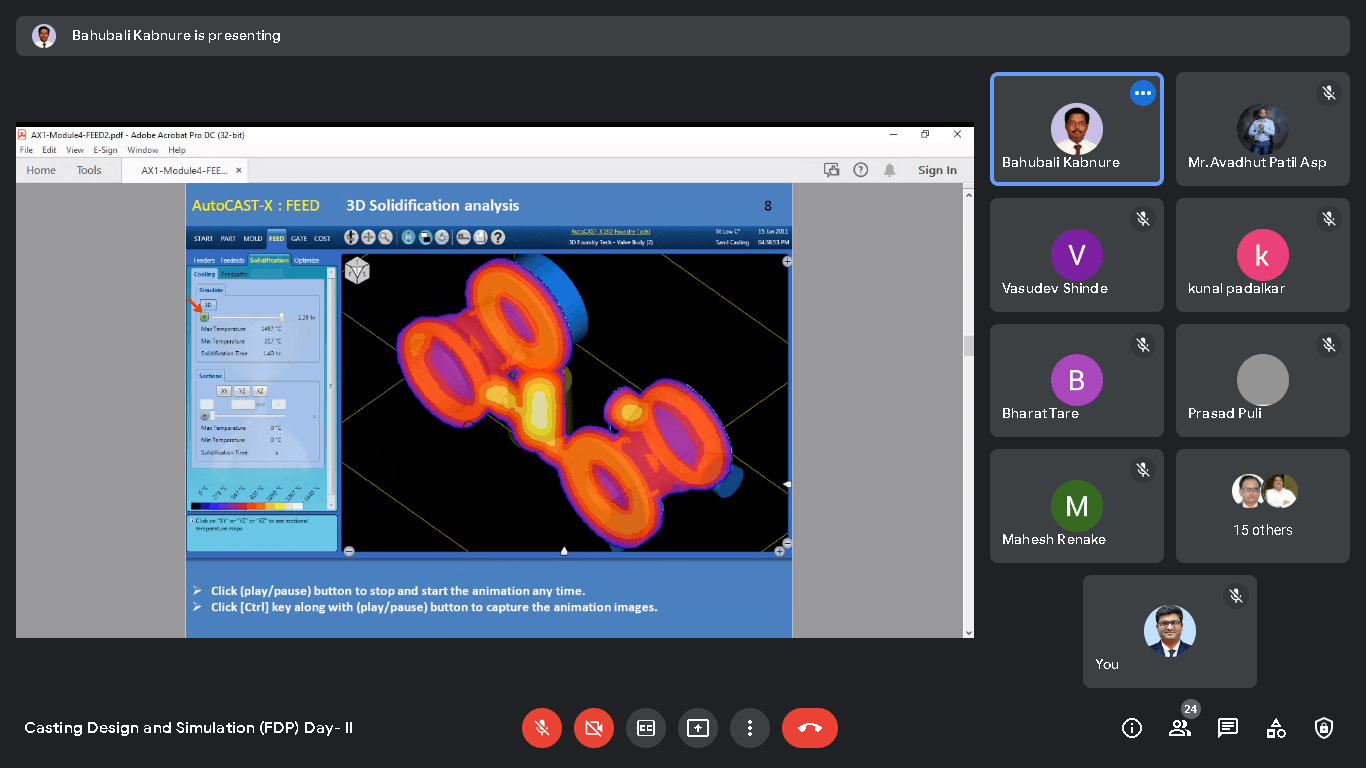Open options on Bahubali Kabnure's tile
1366x768 pixels.
coord(1143,93)
